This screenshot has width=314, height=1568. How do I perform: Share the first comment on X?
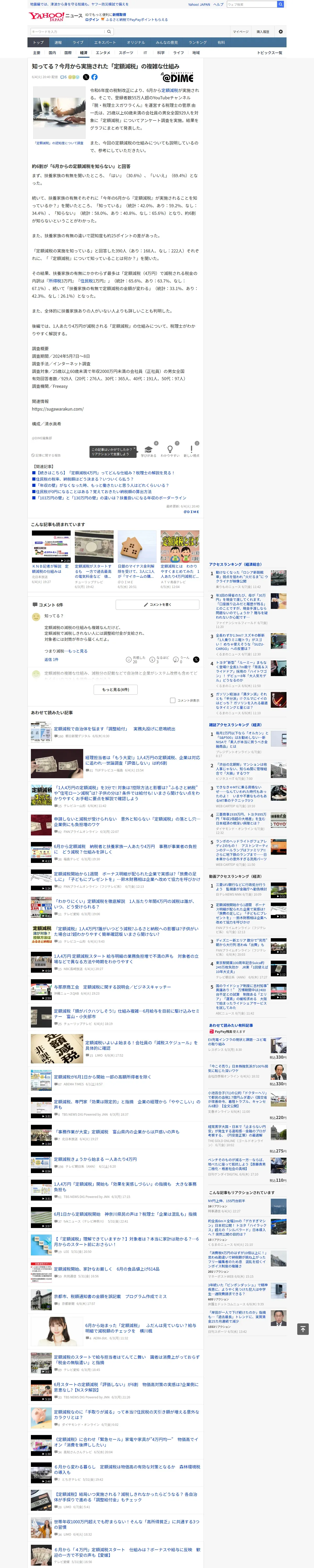(x=196, y=659)
